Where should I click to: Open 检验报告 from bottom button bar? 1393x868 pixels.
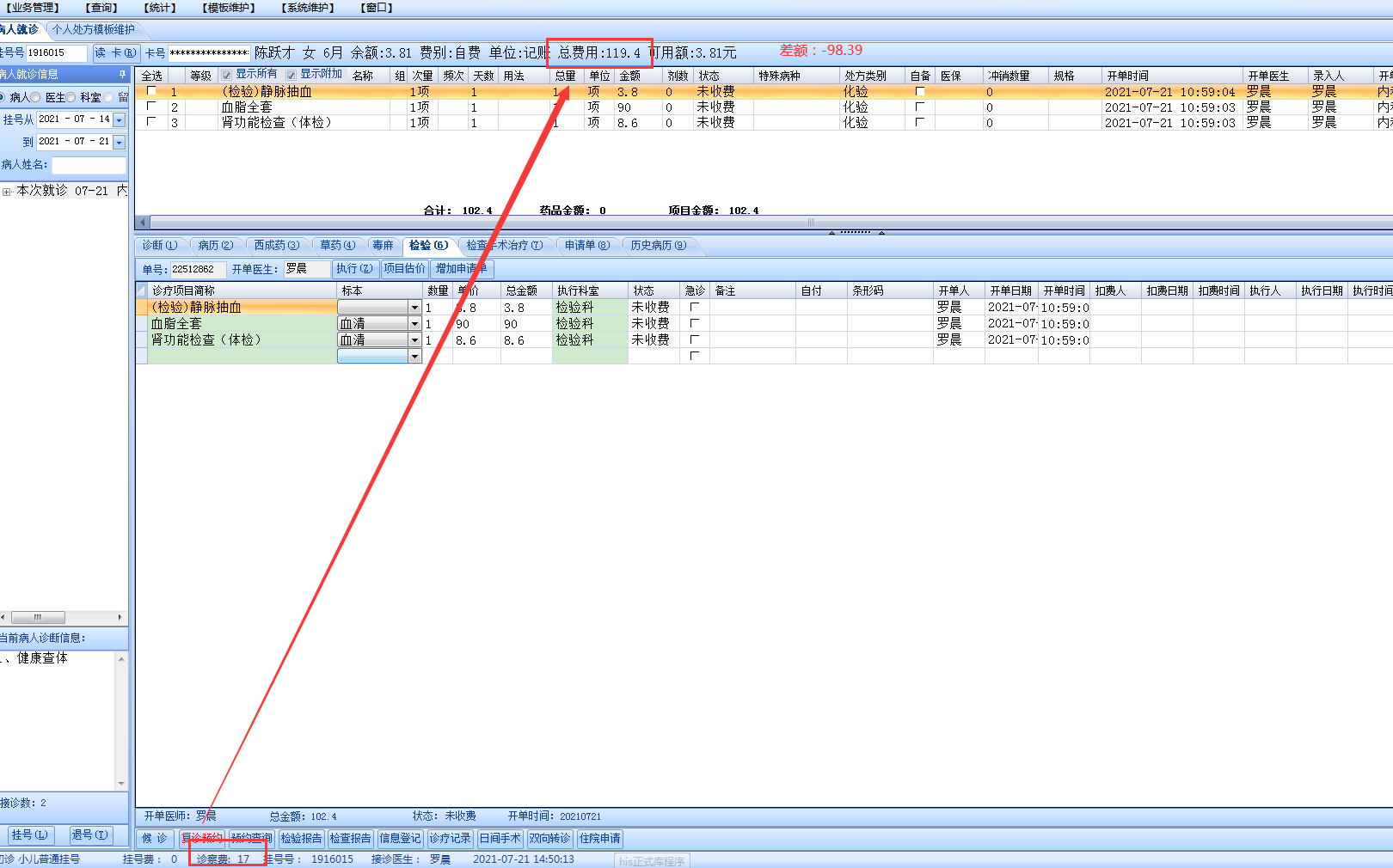[x=301, y=839]
